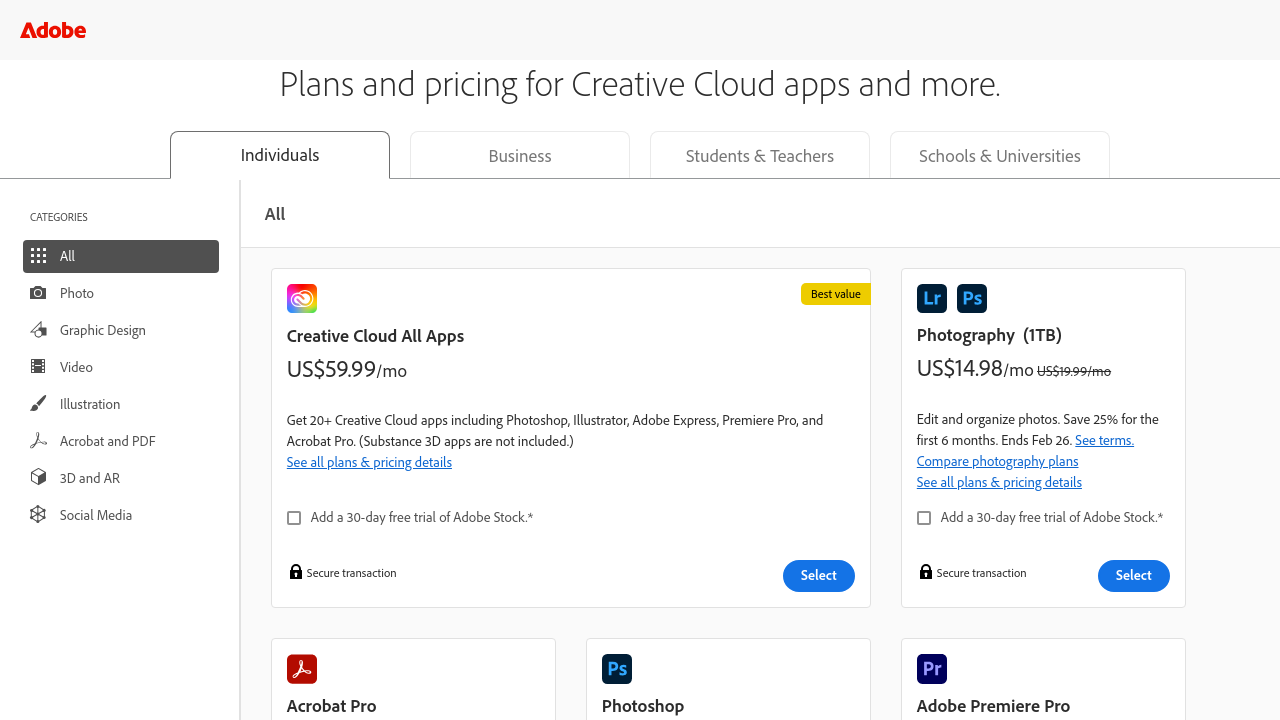Choose Graphic Design in categories sidebar
Viewport: 1280px width, 720px height.
click(103, 330)
